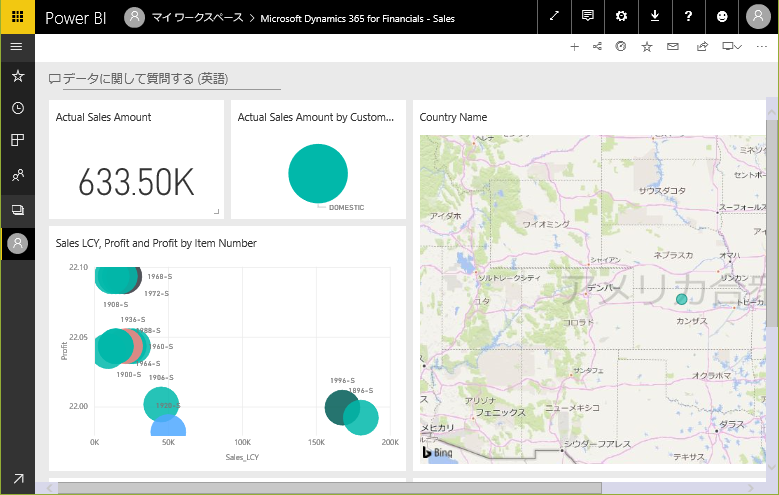The image size is (779, 495).
Task: Open Shared with me icon in sidebar
Action: (x=17, y=175)
